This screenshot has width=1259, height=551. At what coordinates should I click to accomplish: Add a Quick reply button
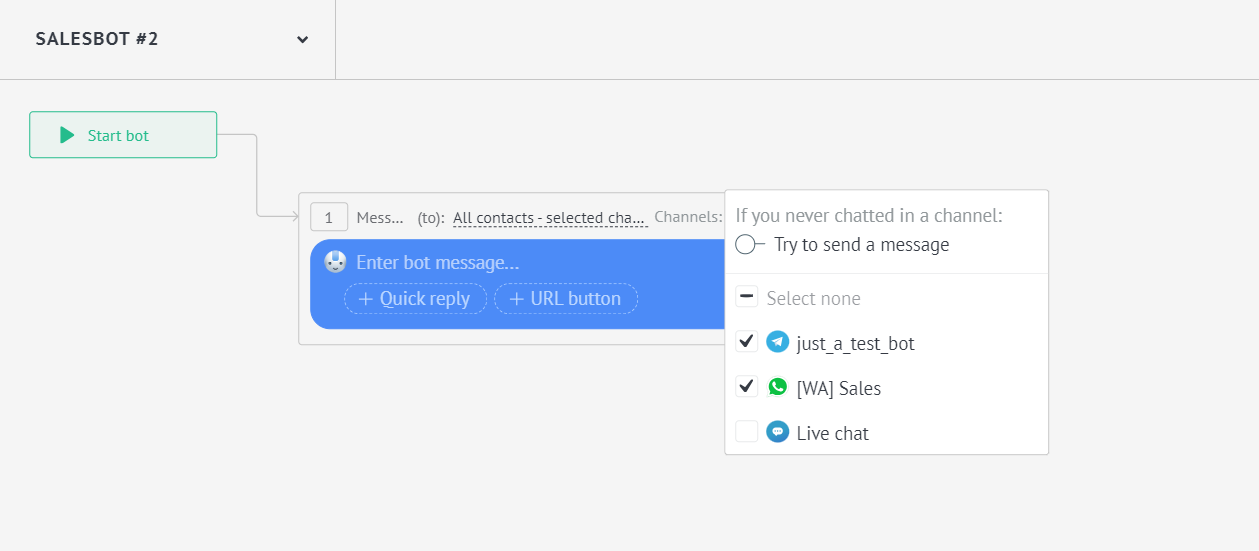(x=415, y=299)
